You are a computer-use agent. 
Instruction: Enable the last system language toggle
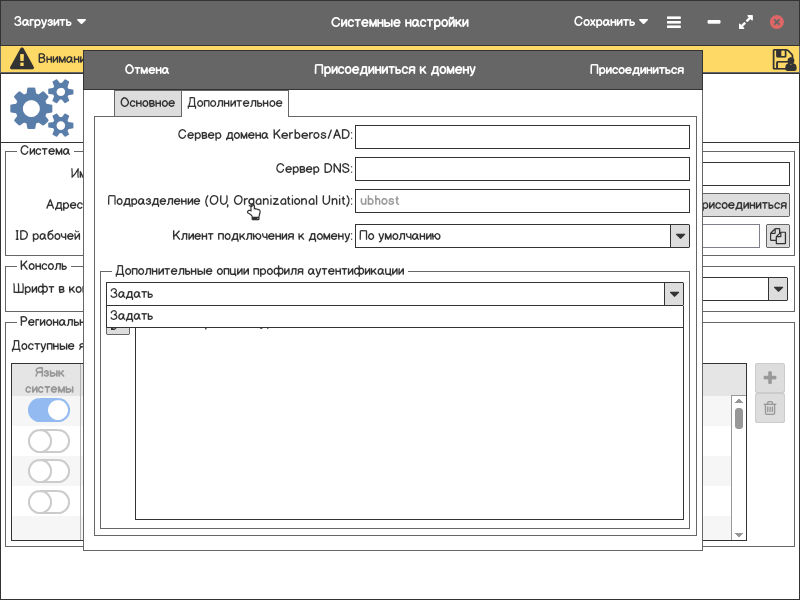pos(49,501)
